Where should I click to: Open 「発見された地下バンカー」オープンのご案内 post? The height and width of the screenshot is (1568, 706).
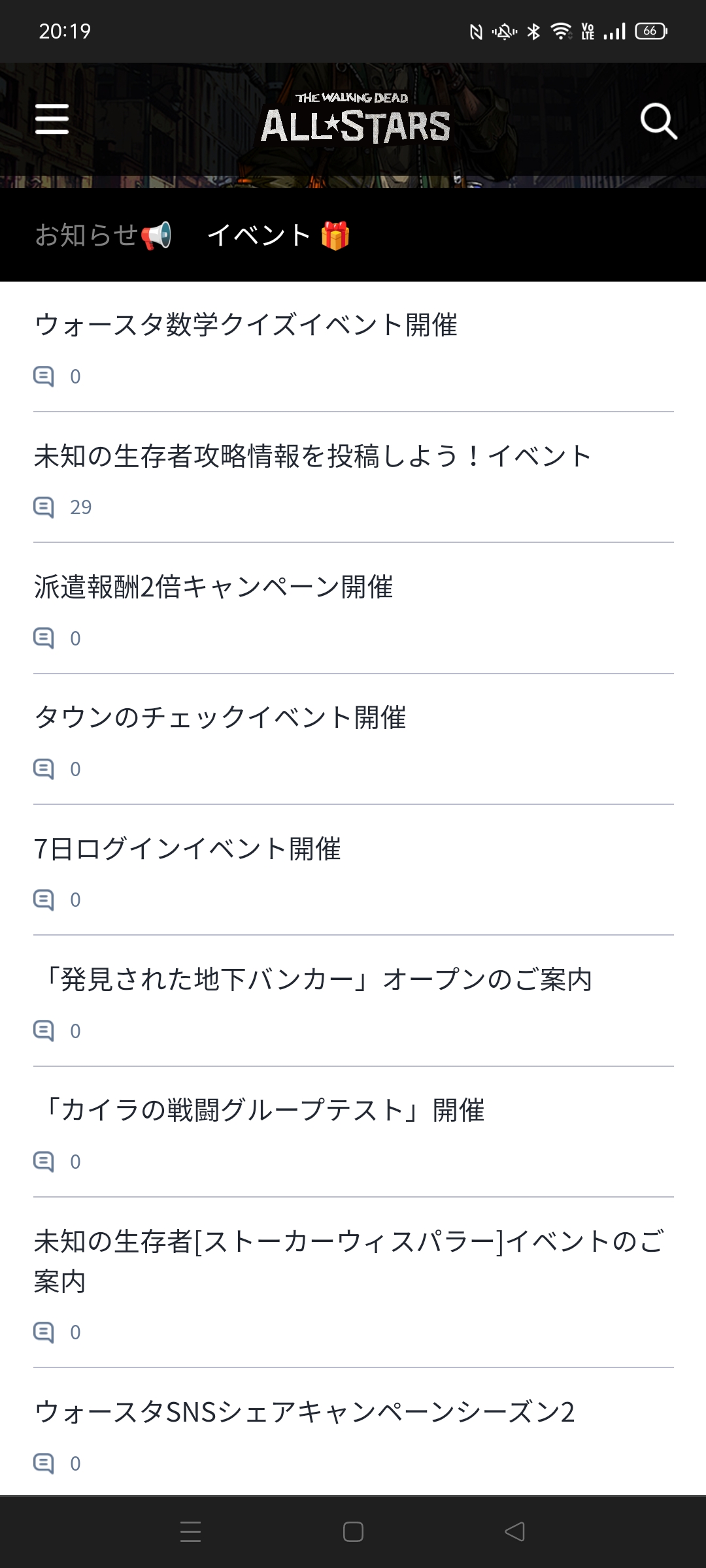pos(314,979)
